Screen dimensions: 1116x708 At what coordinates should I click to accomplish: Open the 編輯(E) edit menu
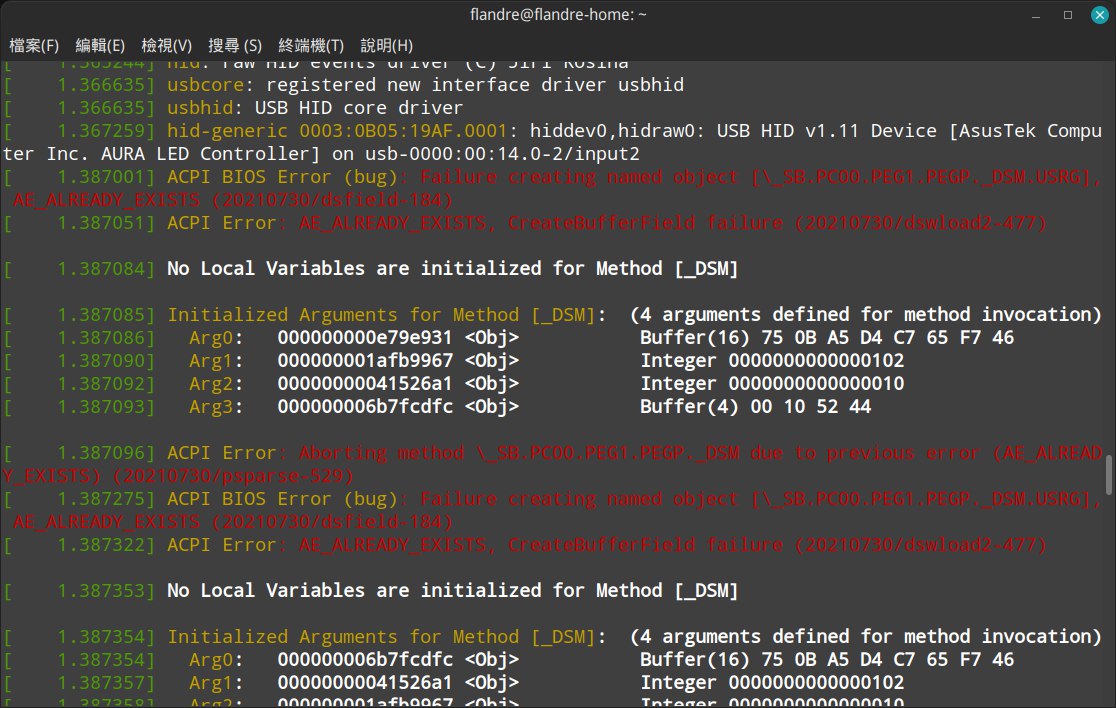point(100,46)
